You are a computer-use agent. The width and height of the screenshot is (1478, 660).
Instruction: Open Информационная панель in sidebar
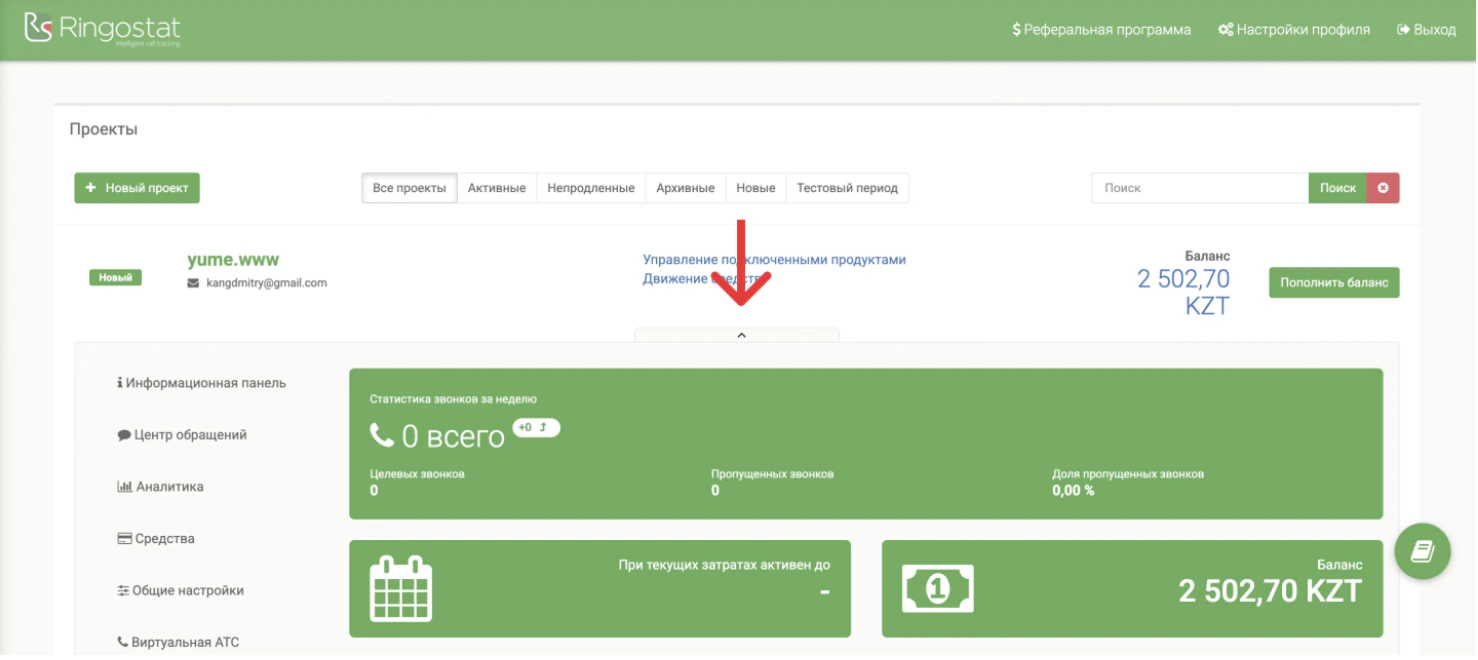[201, 383]
